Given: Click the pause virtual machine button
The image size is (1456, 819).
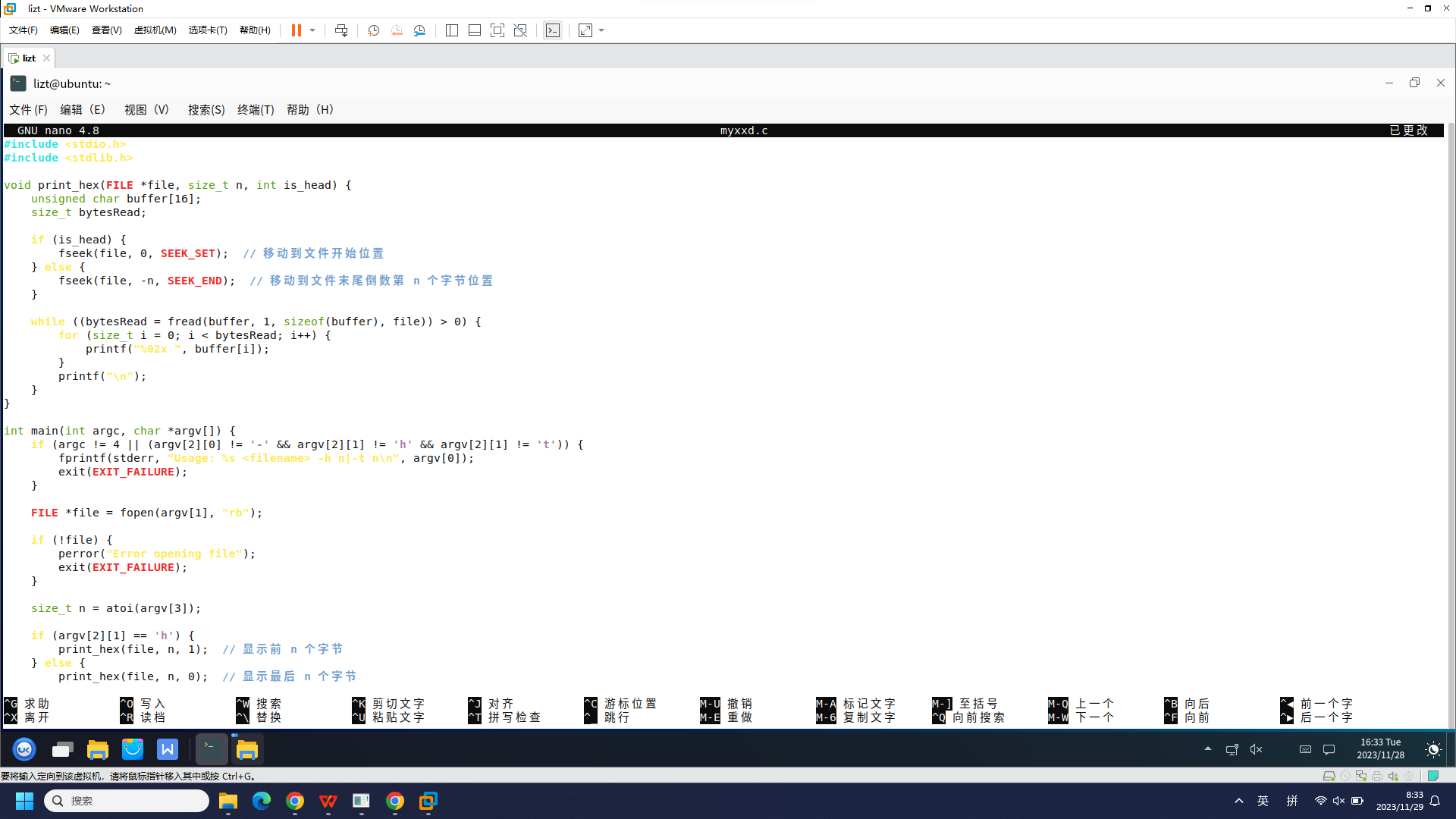Looking at the screenshot, I should coord(296,30).
